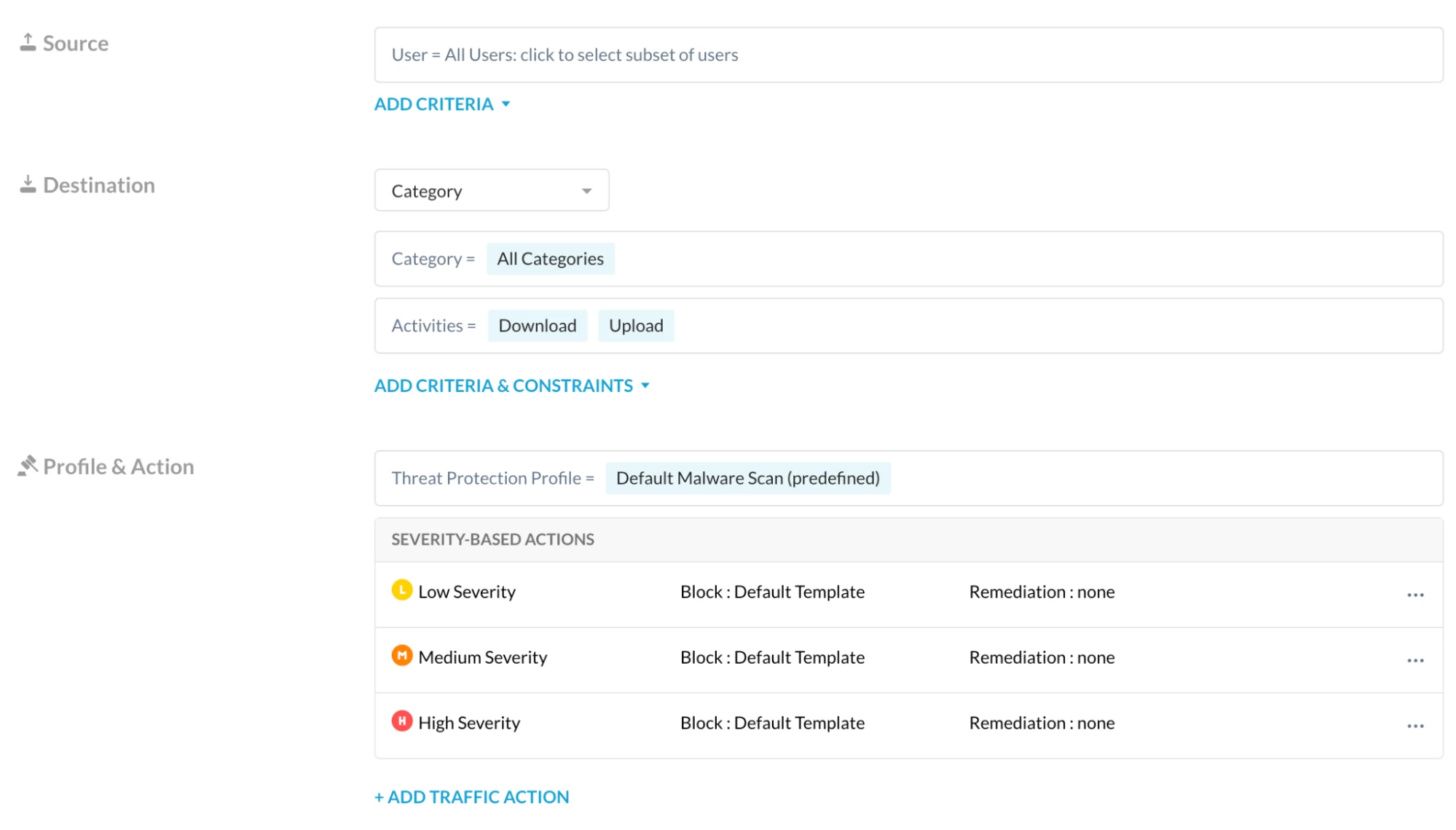Click the Profile & Action gavel icon
The width and height of the screenshot is (1456, 830).
click(x=28, y=466)
